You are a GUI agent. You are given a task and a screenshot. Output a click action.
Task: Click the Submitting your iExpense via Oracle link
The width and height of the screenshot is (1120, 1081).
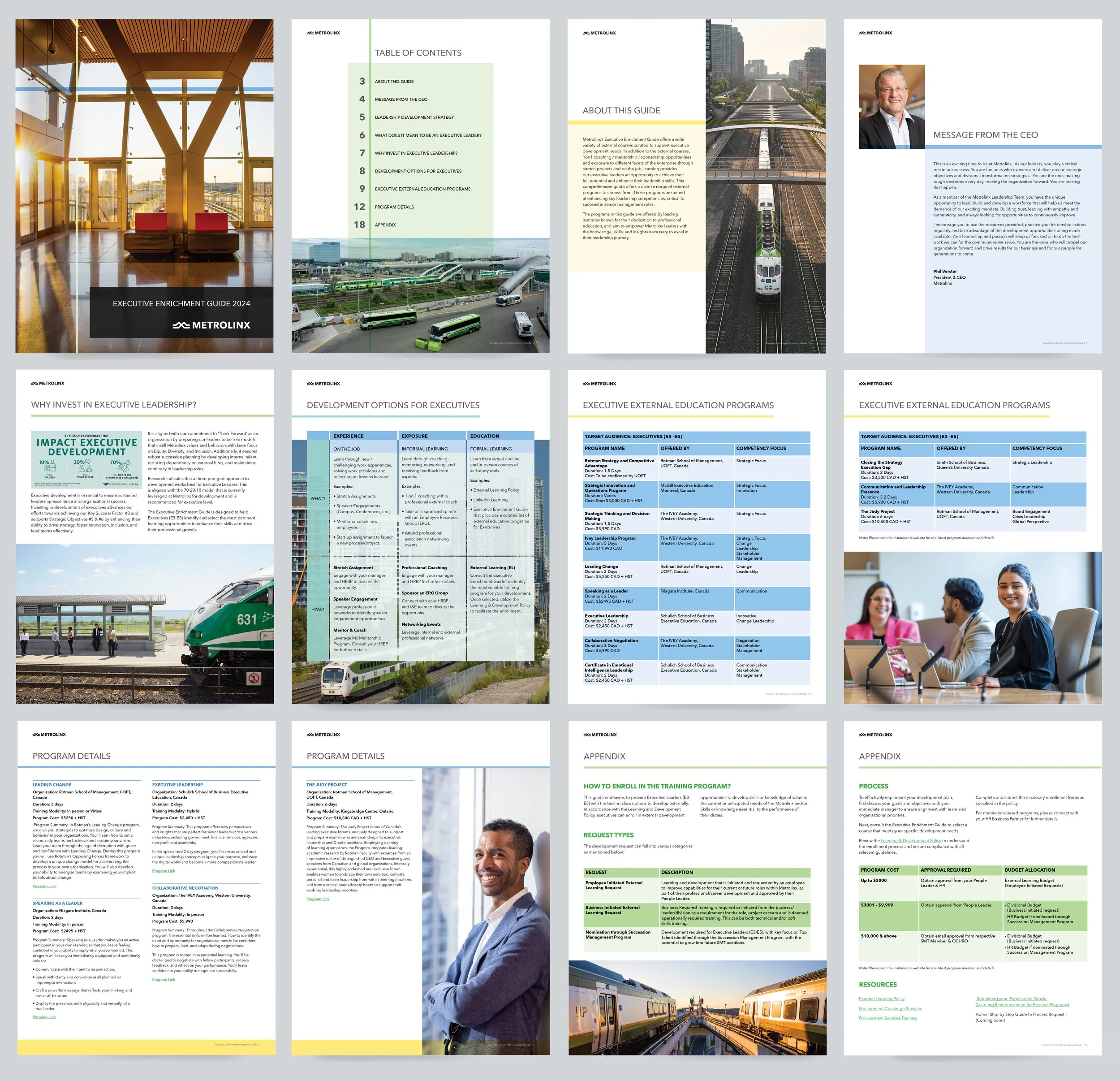pyautogui.click(x=1012, y=999)
